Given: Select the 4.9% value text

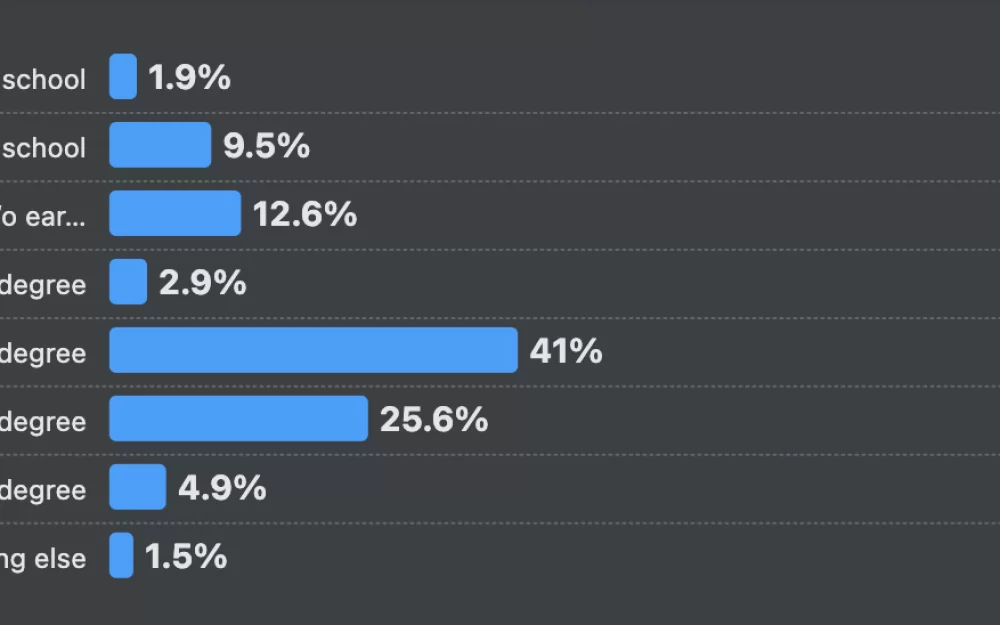Looking at the screenshot, I should (x=221, y=488).
